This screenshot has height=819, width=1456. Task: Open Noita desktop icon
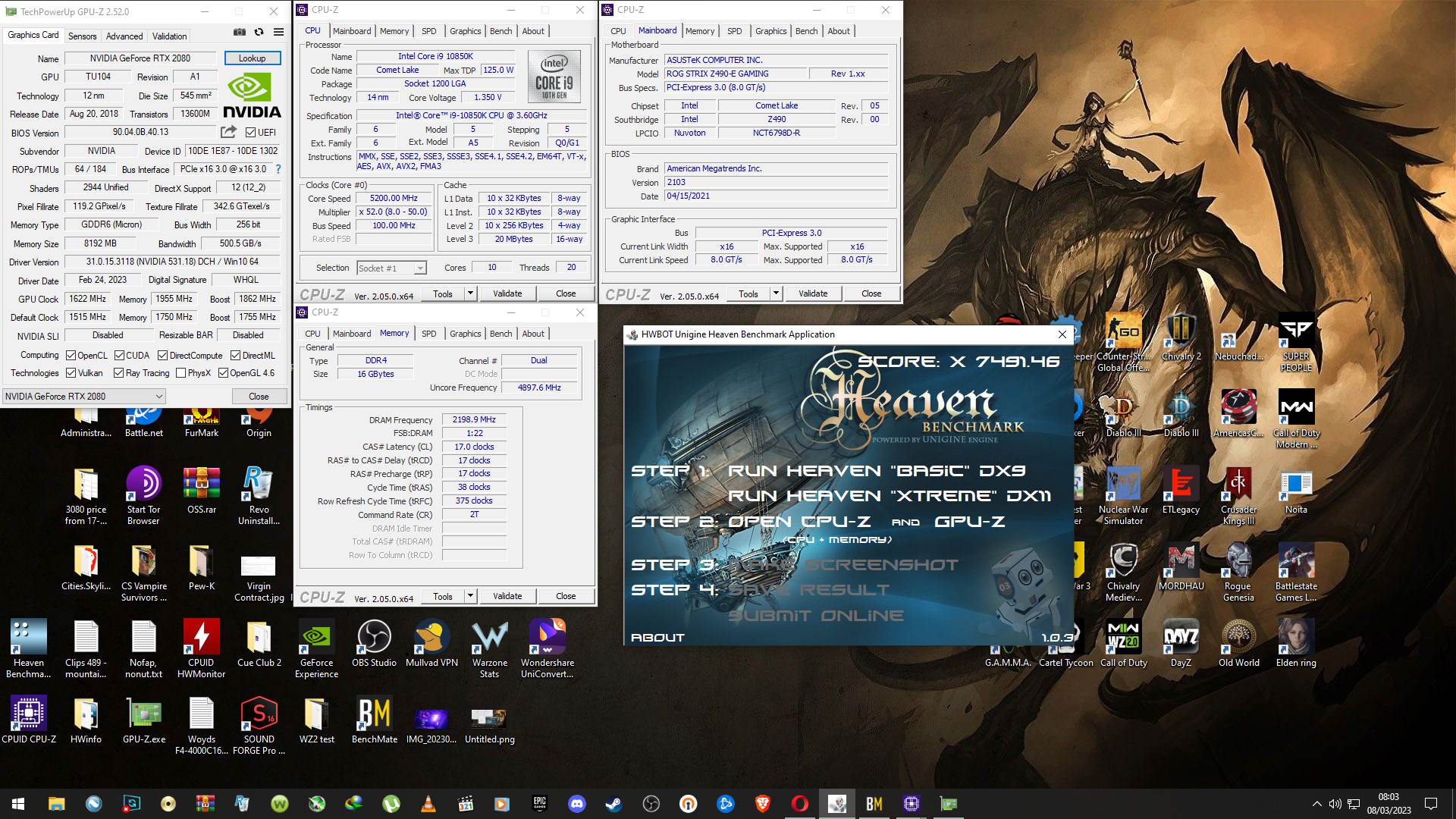tap(1296, 490)
